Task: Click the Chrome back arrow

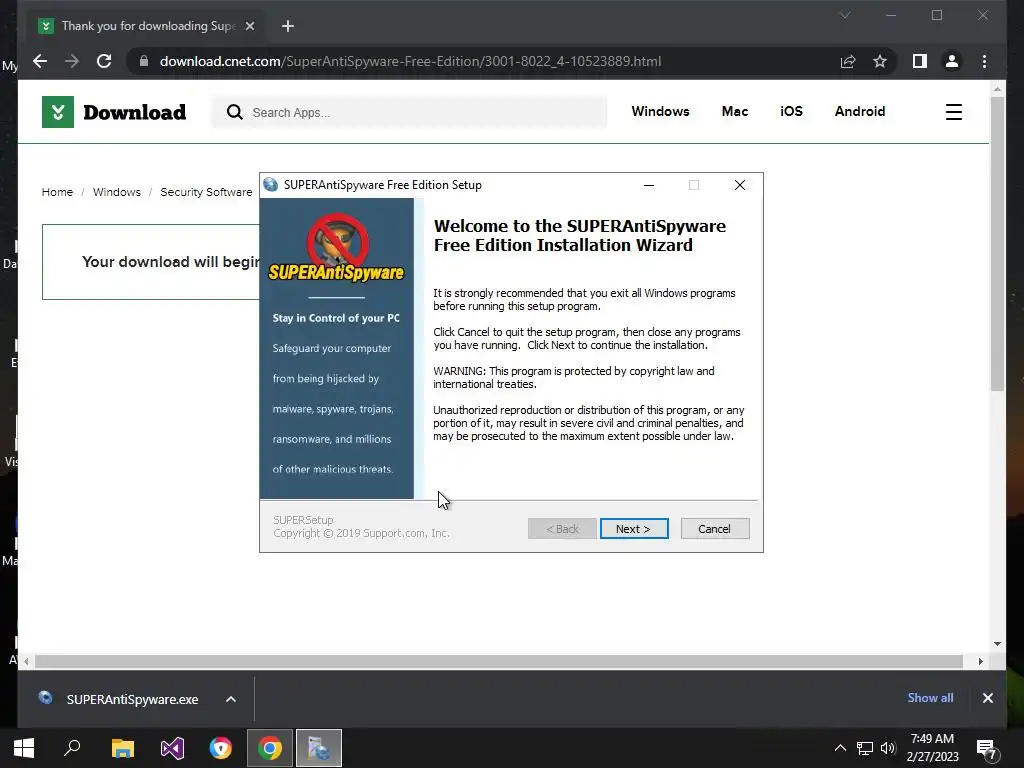Action: [40, 61]
